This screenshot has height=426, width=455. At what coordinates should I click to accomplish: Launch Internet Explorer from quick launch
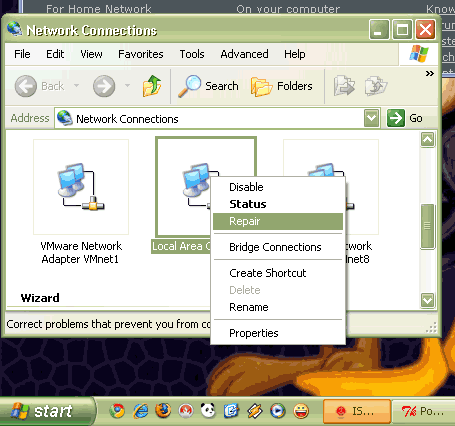141,411
